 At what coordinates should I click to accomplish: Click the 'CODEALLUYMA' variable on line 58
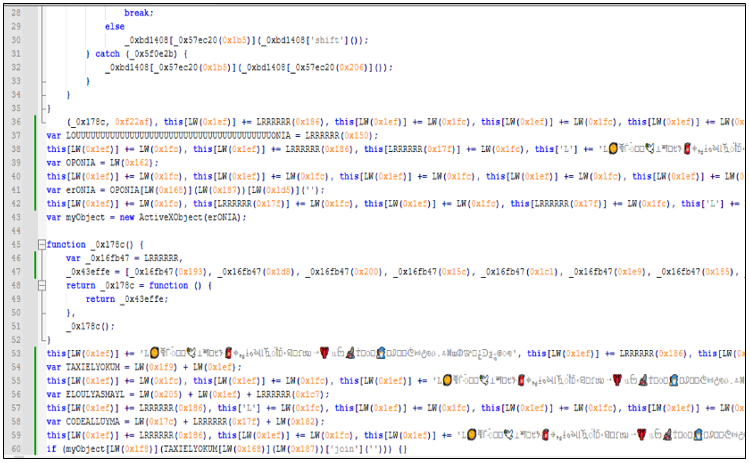click(93, 422)
